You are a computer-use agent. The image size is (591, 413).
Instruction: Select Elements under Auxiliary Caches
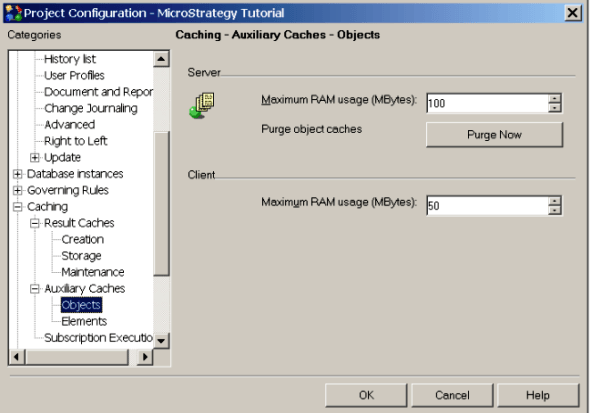pos(84,321)
